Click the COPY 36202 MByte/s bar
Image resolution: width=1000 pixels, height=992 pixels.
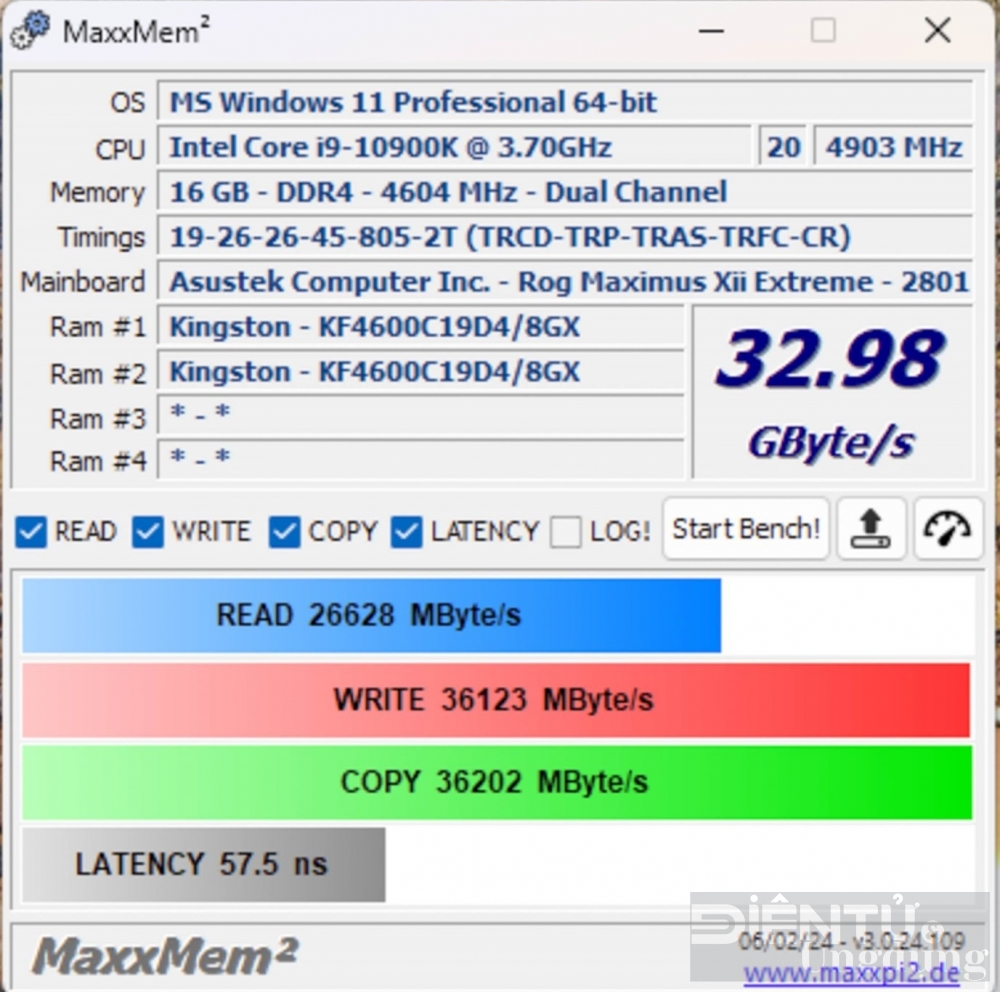497,782
